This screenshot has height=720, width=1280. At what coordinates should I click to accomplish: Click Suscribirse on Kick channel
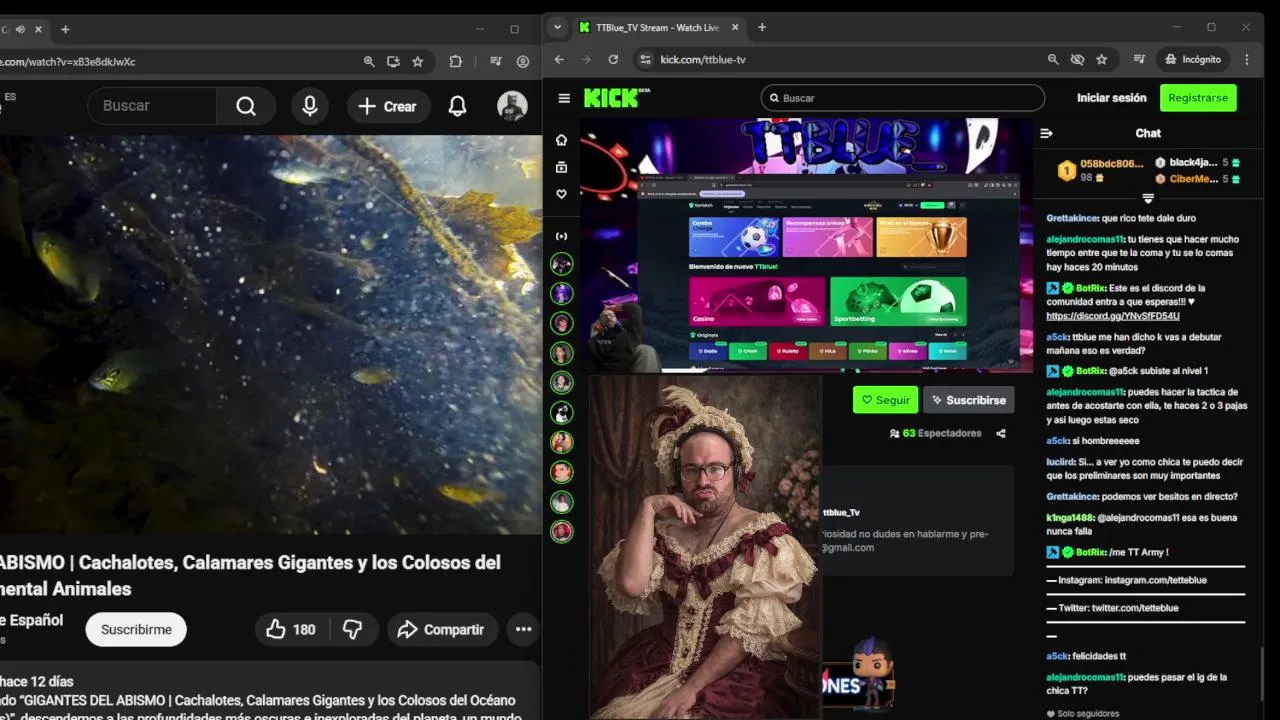point(968,400)
